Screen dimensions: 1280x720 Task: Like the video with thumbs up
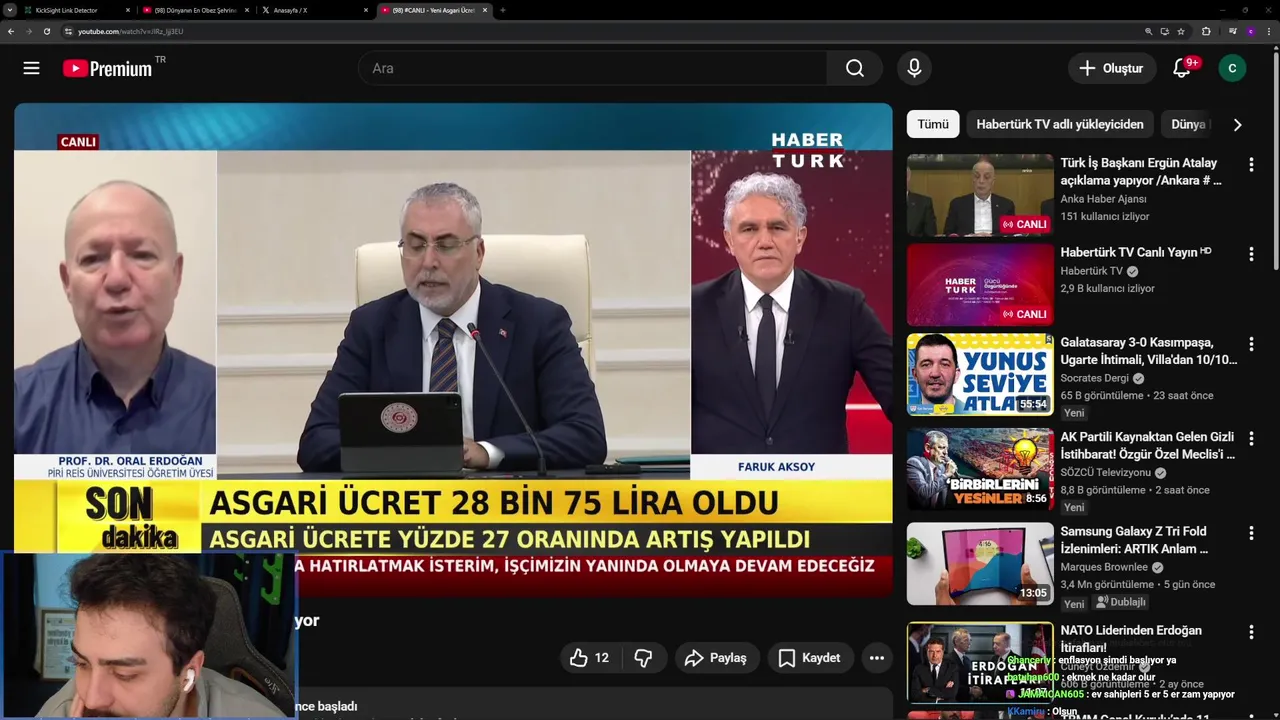(x=589, y=658)
